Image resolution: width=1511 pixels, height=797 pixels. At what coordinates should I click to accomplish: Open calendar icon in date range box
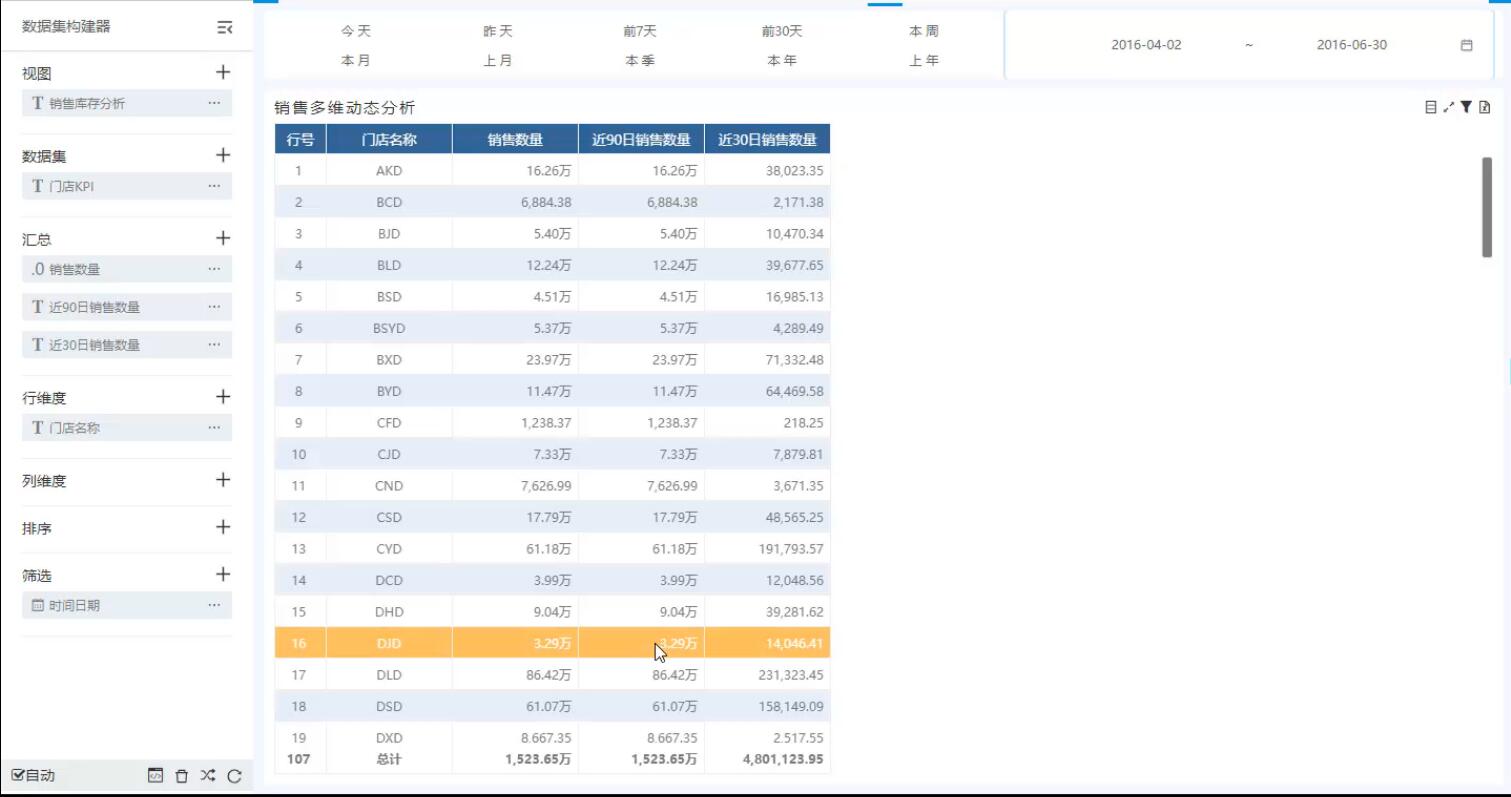[x=1466, y=45]
